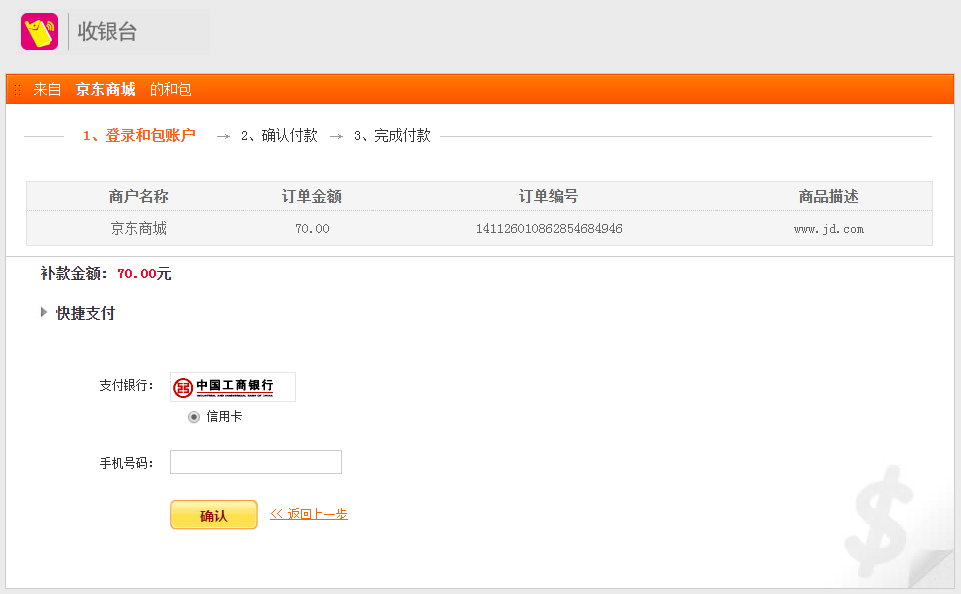Click the www.jd.com description cell

(829, 229)
